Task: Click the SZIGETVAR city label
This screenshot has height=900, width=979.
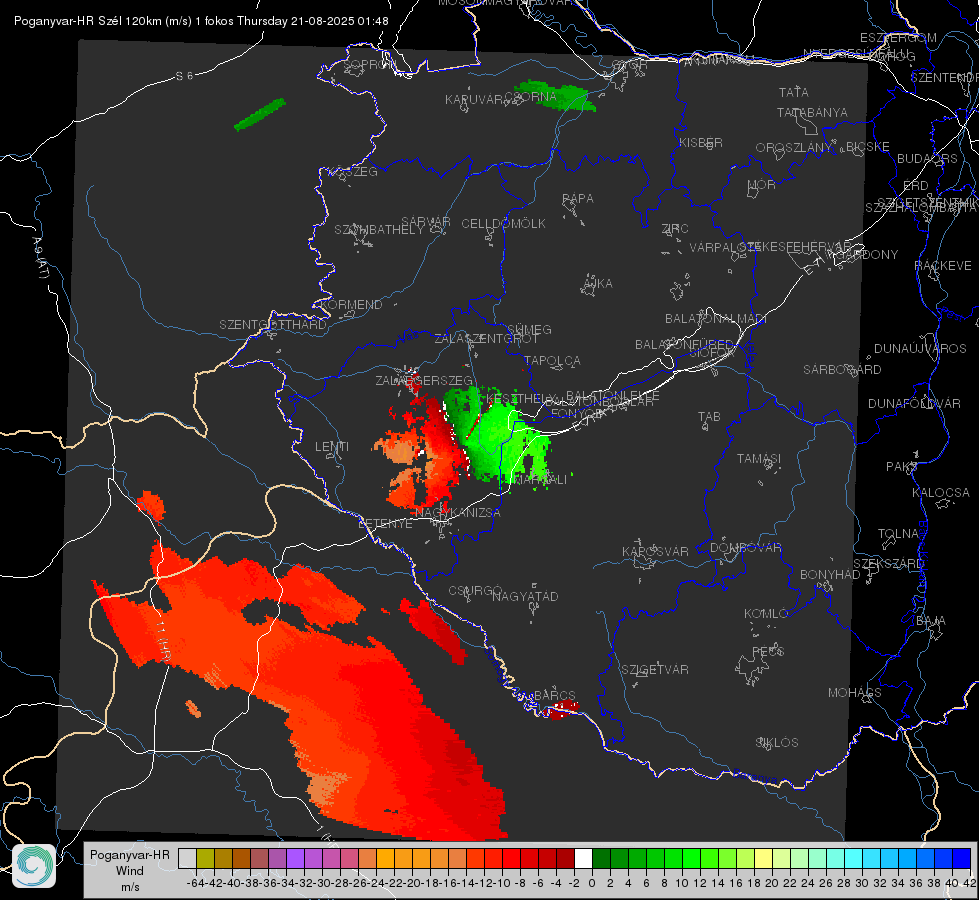Action: (x=654, y=670)
